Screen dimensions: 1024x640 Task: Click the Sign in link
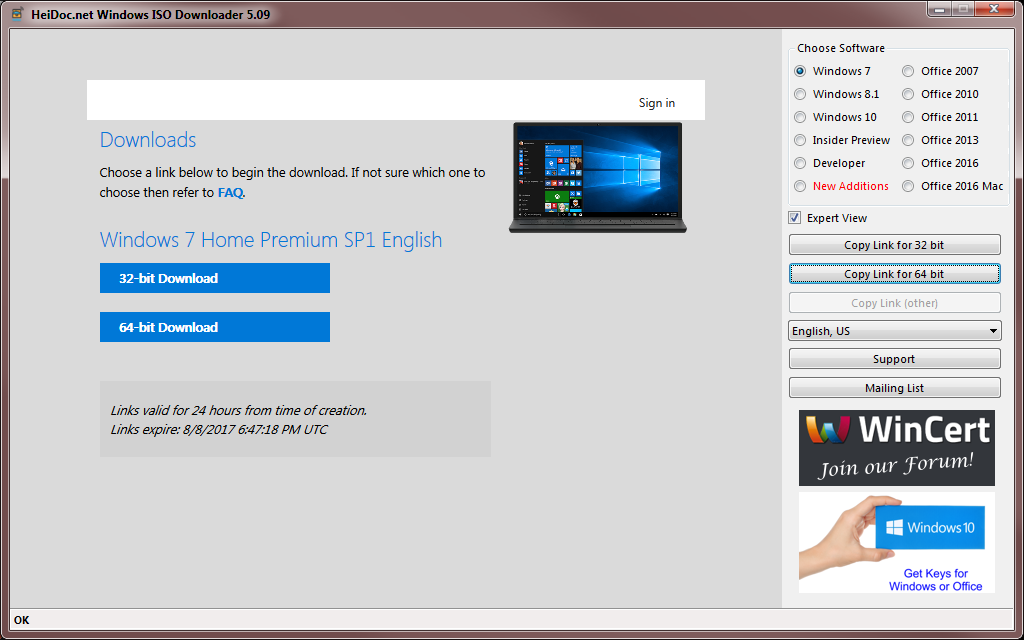point(657,103)
